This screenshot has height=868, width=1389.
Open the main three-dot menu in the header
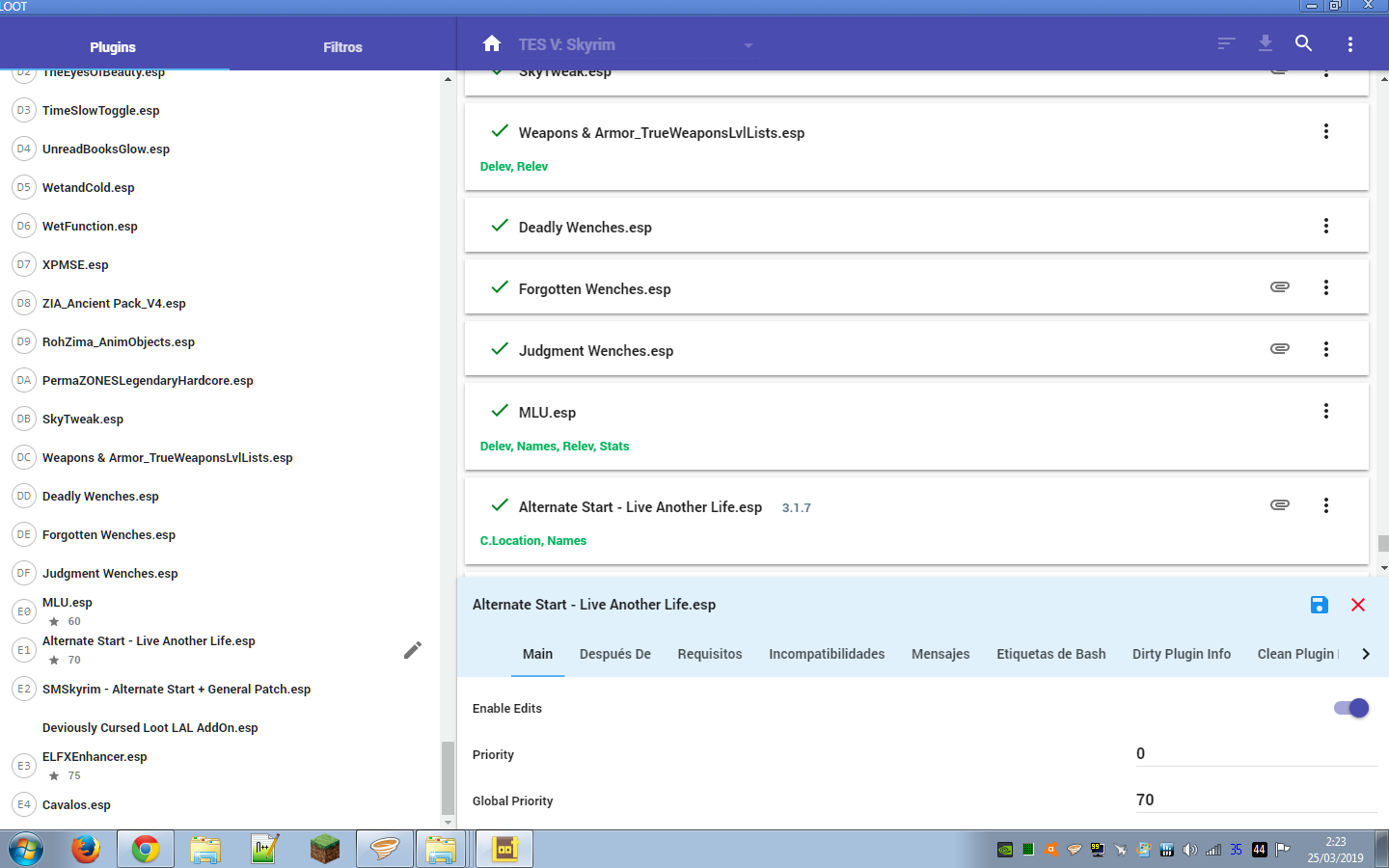(x=1349, y=44)
